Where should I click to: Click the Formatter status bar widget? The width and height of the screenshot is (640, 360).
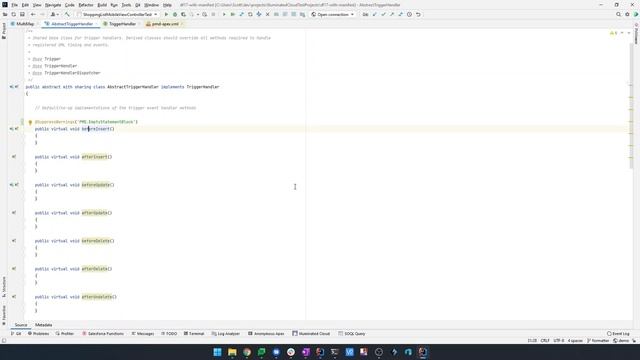(x=598, y=340)
